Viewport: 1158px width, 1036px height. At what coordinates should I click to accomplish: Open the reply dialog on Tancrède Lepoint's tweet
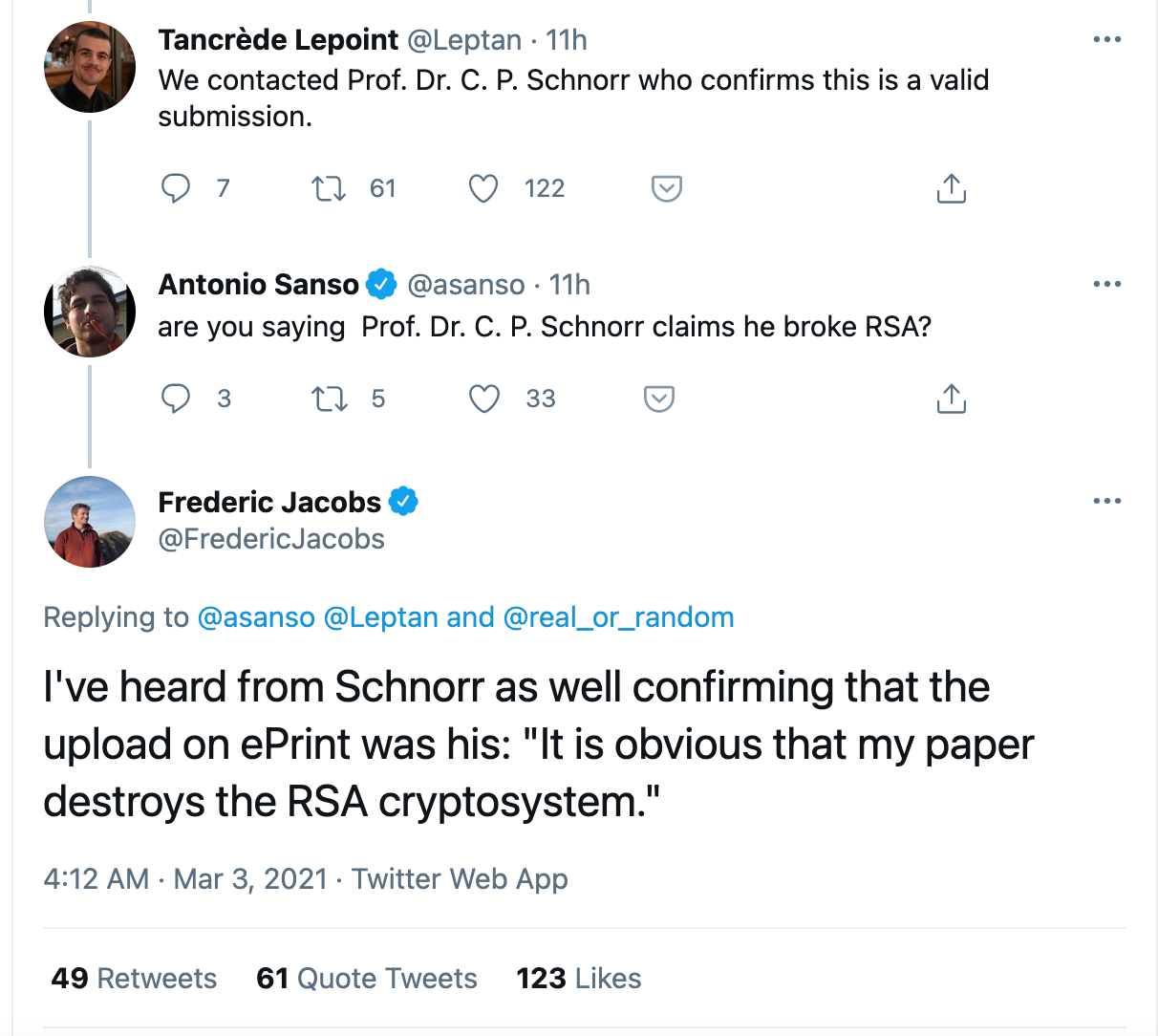click(x=176, y=188)
